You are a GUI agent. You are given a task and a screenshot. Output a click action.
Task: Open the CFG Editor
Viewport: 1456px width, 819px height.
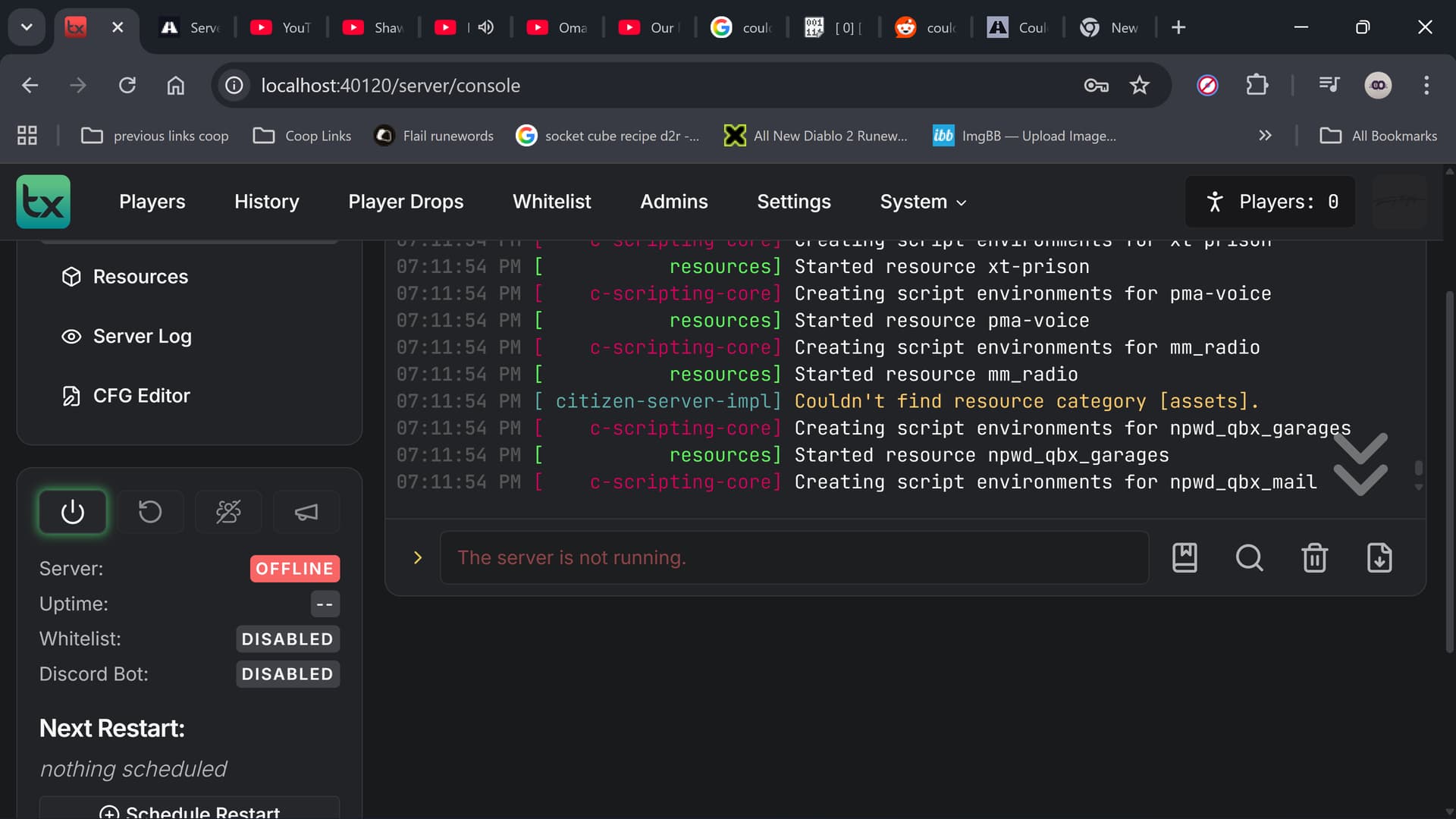(141, 395)
